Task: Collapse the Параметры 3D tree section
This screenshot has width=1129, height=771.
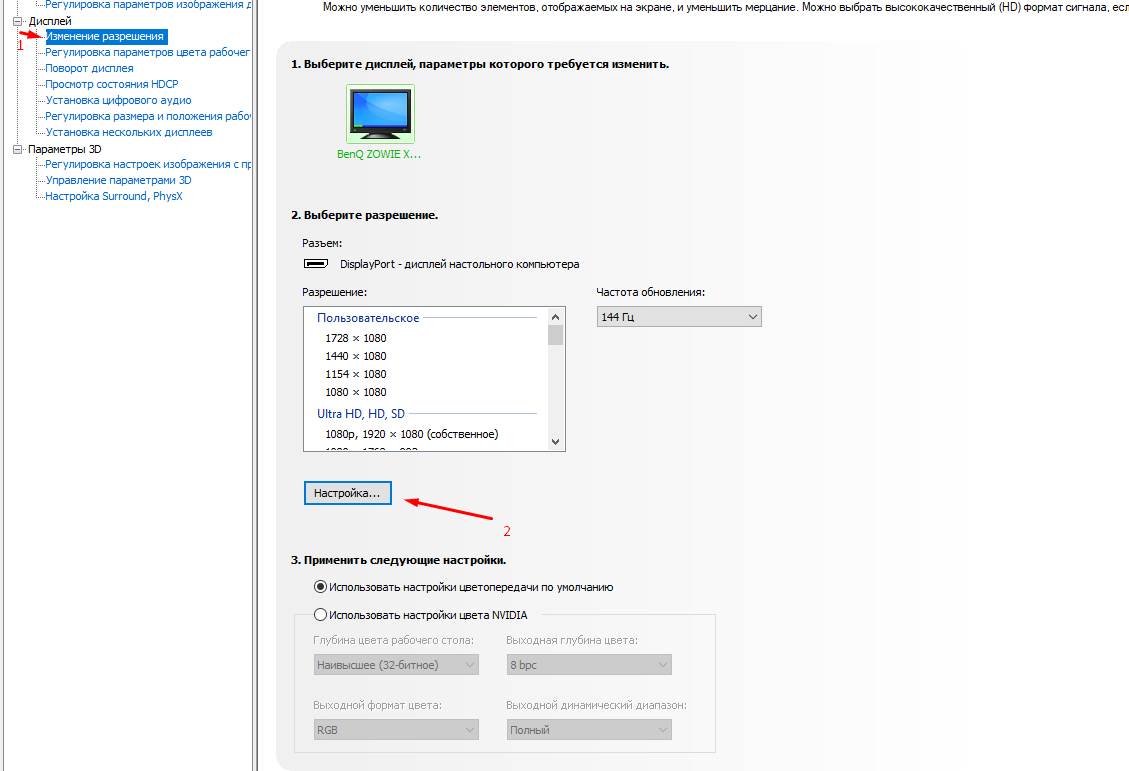Action: tap(18, 149)
